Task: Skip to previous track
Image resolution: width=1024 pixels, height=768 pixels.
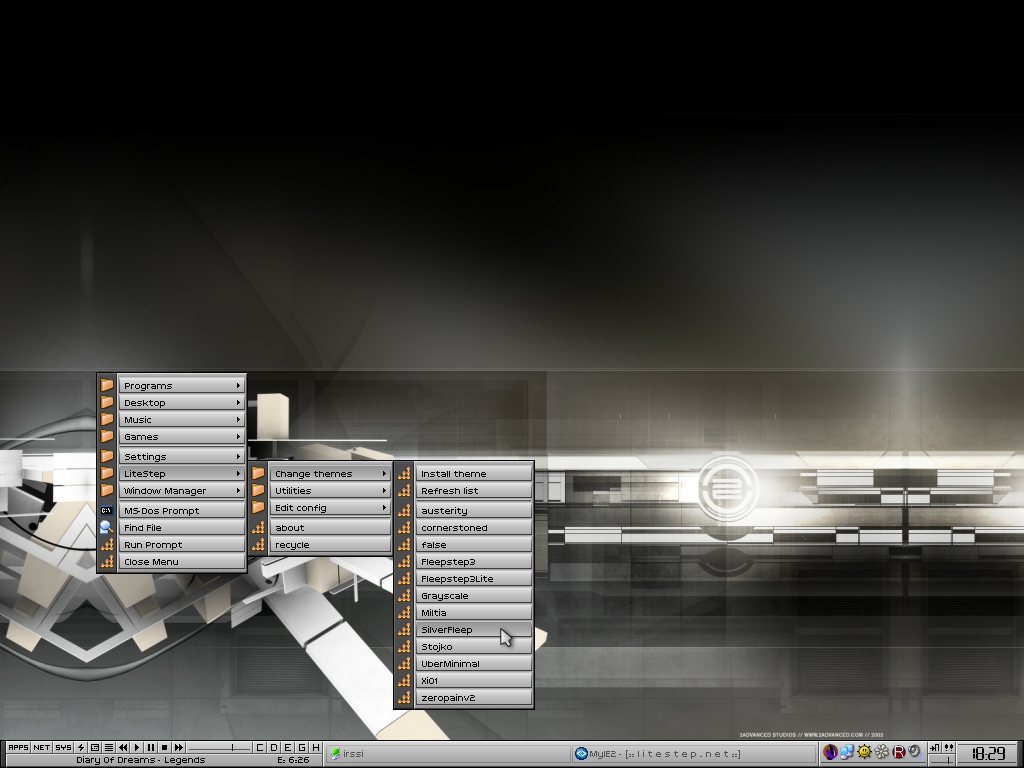Action: point(123,747)
